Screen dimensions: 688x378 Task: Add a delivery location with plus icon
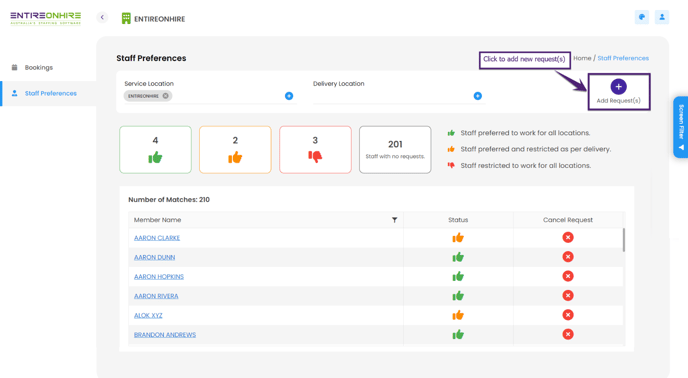coord(478,96)
